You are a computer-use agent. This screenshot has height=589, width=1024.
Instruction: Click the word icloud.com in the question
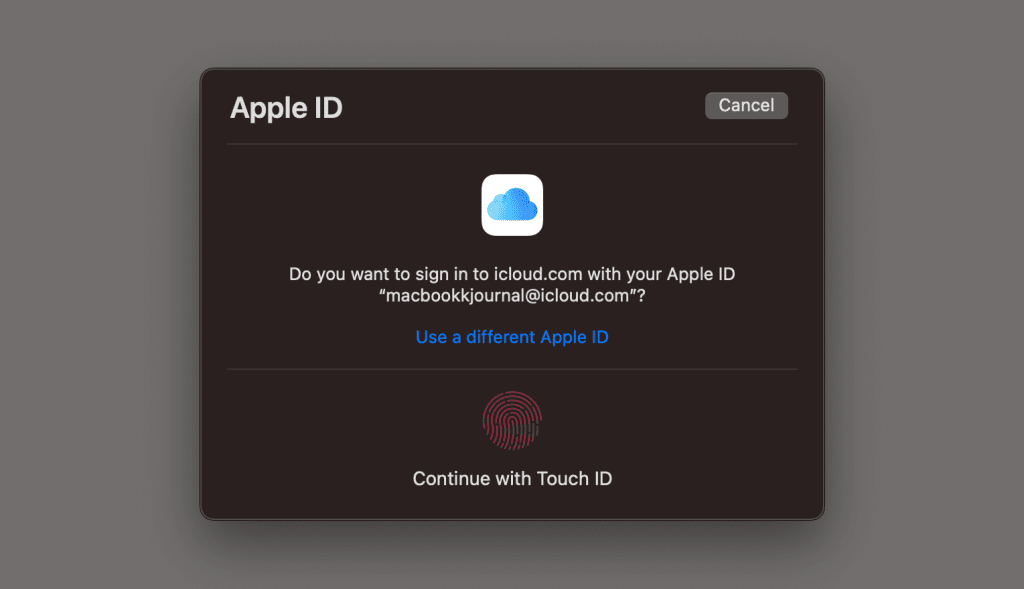[x=537, y=274]
